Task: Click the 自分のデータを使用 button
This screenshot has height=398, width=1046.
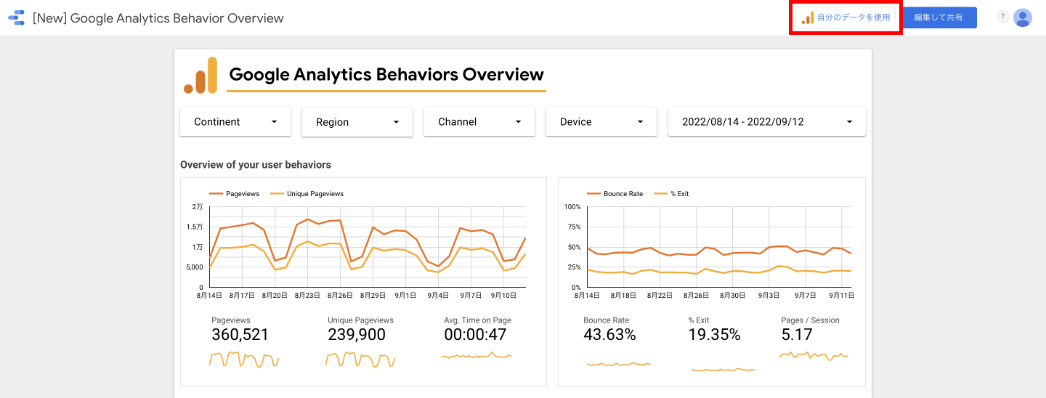Action: click(846, 18)
